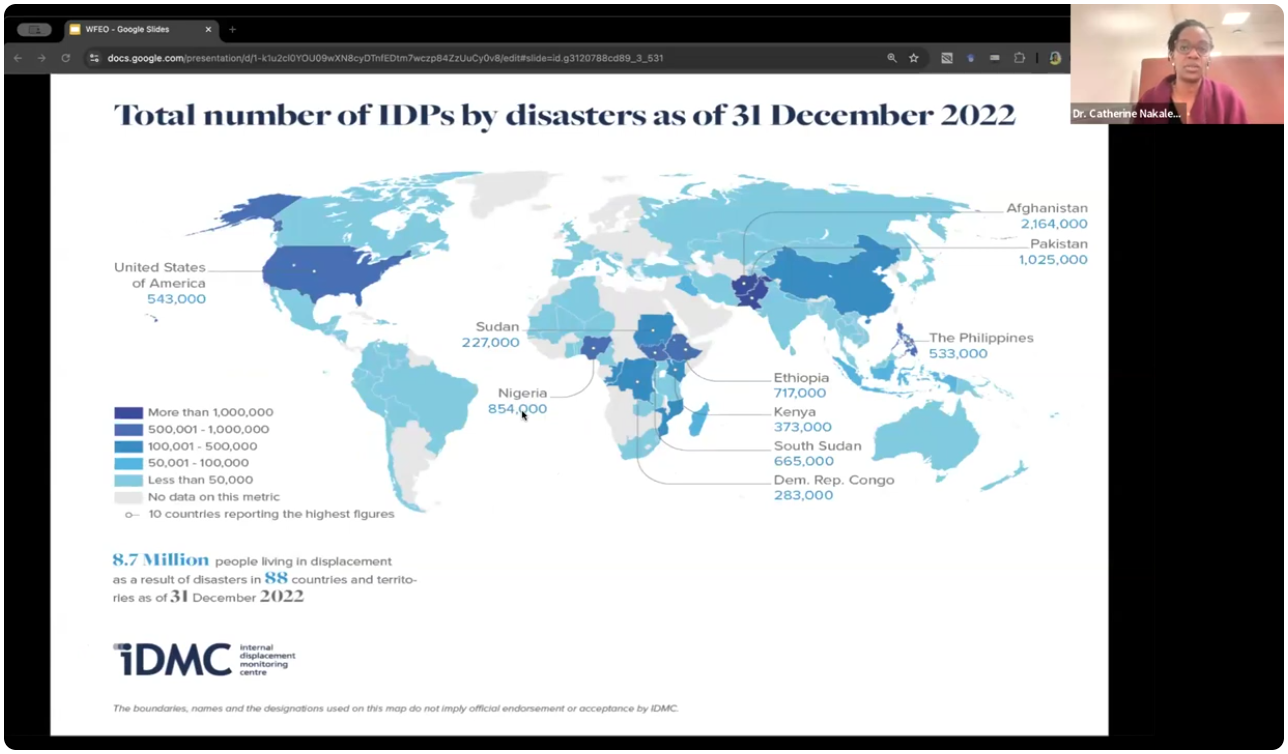Open the zoom magnifier in address bar
1288x754 pixels.
point(892,58)
